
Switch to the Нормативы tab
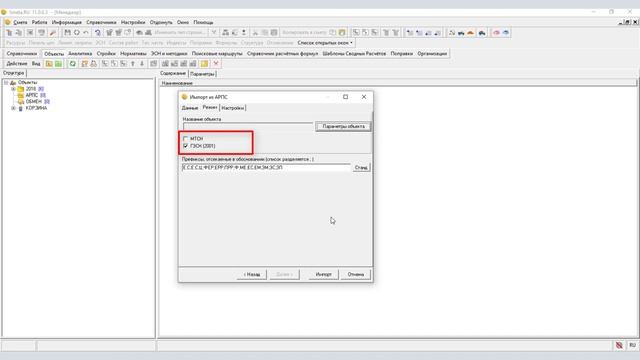133,53
